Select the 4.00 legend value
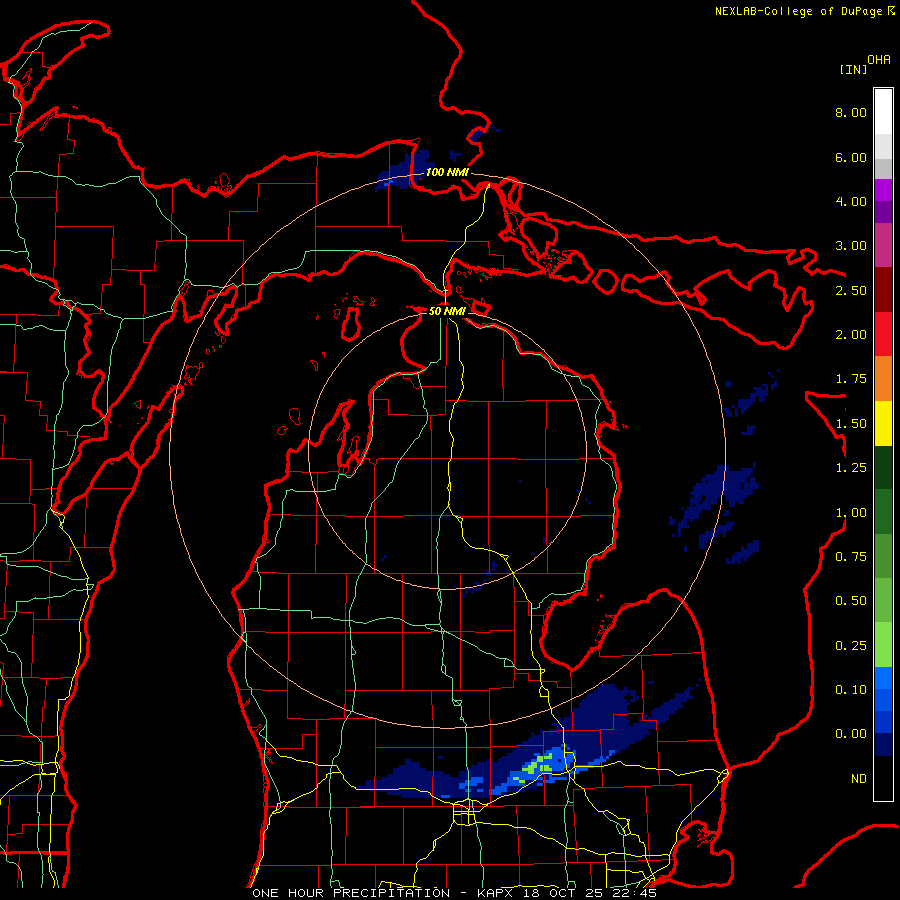Image resolution: width=900 pixels, height=900 pixels. click(x=851, y=201)
